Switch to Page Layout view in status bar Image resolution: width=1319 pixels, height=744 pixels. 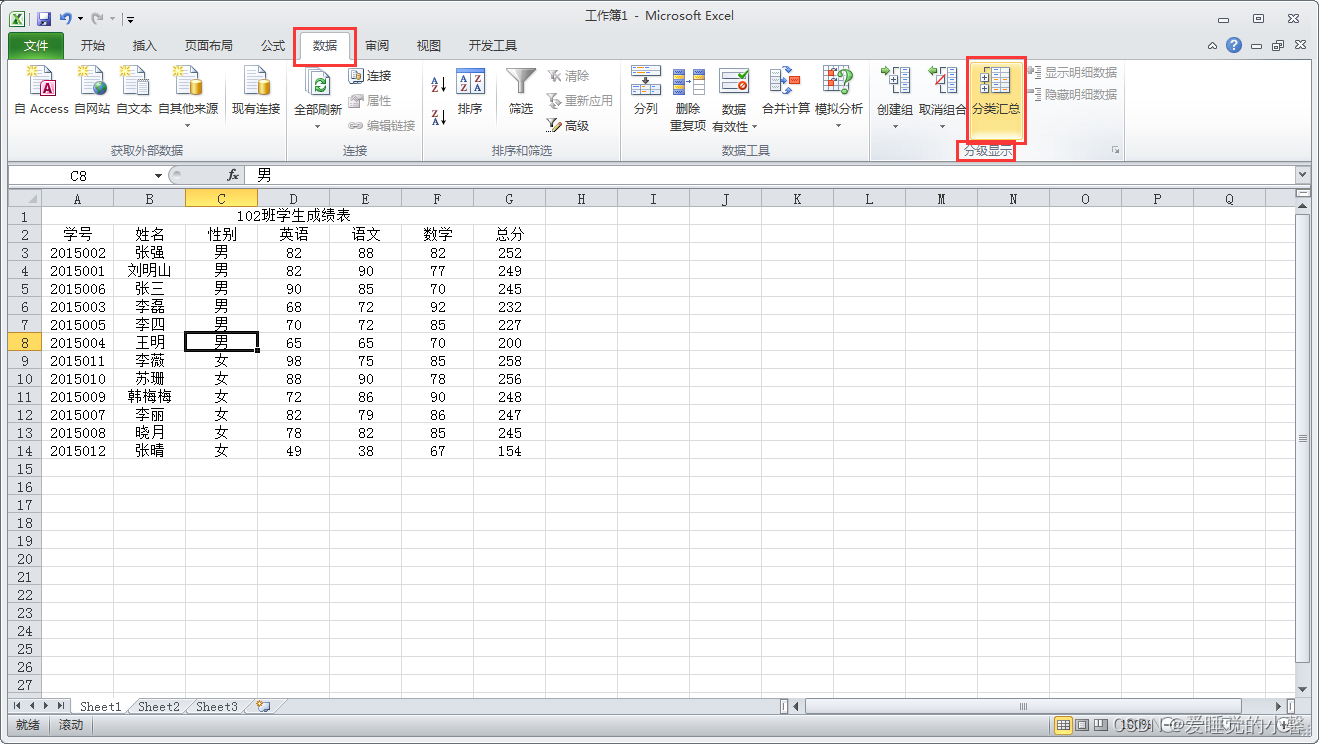pos(1082,725)
